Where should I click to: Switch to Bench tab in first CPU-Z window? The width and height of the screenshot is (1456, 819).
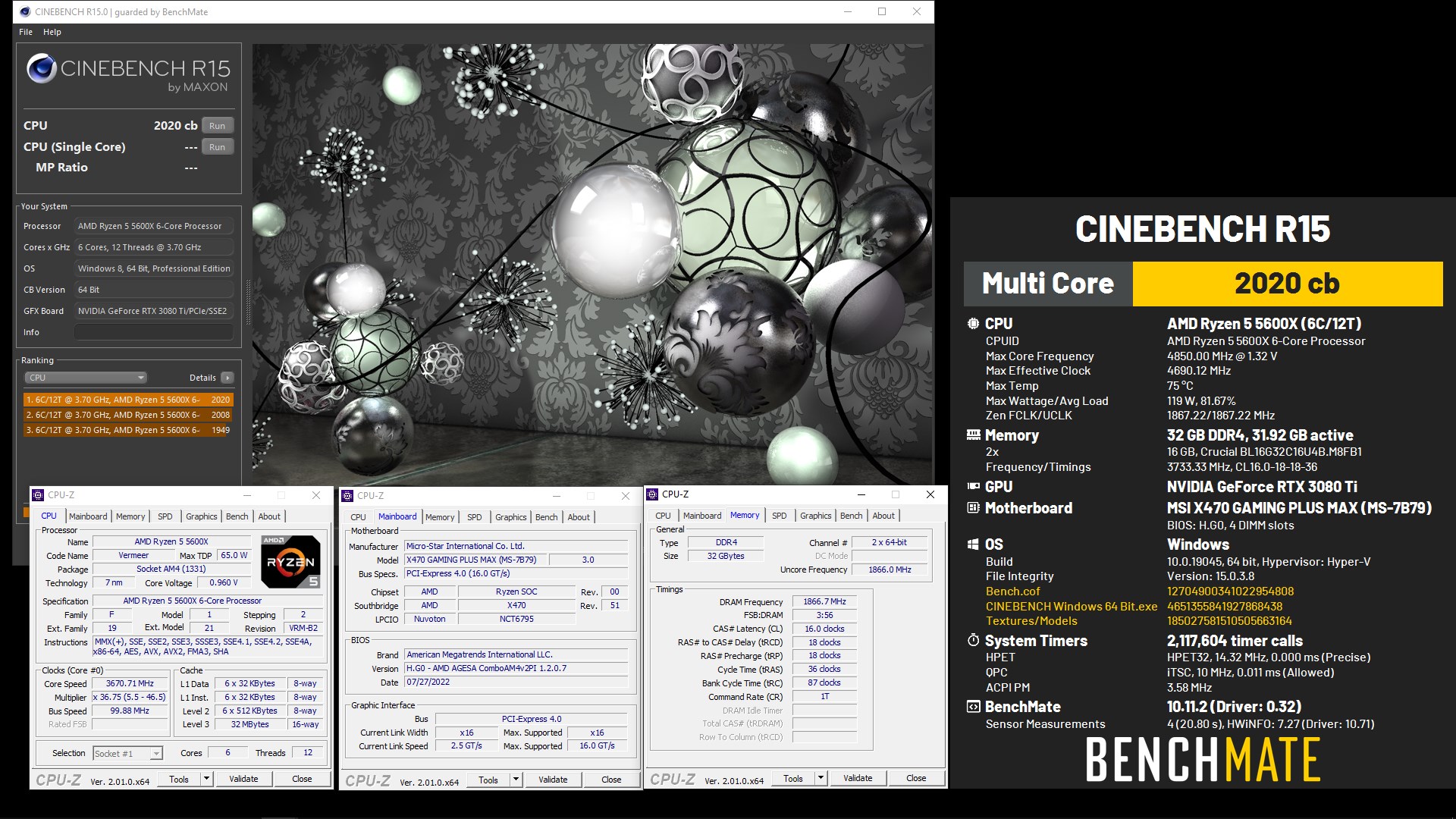pyautogui.click(x=237, y=516)
